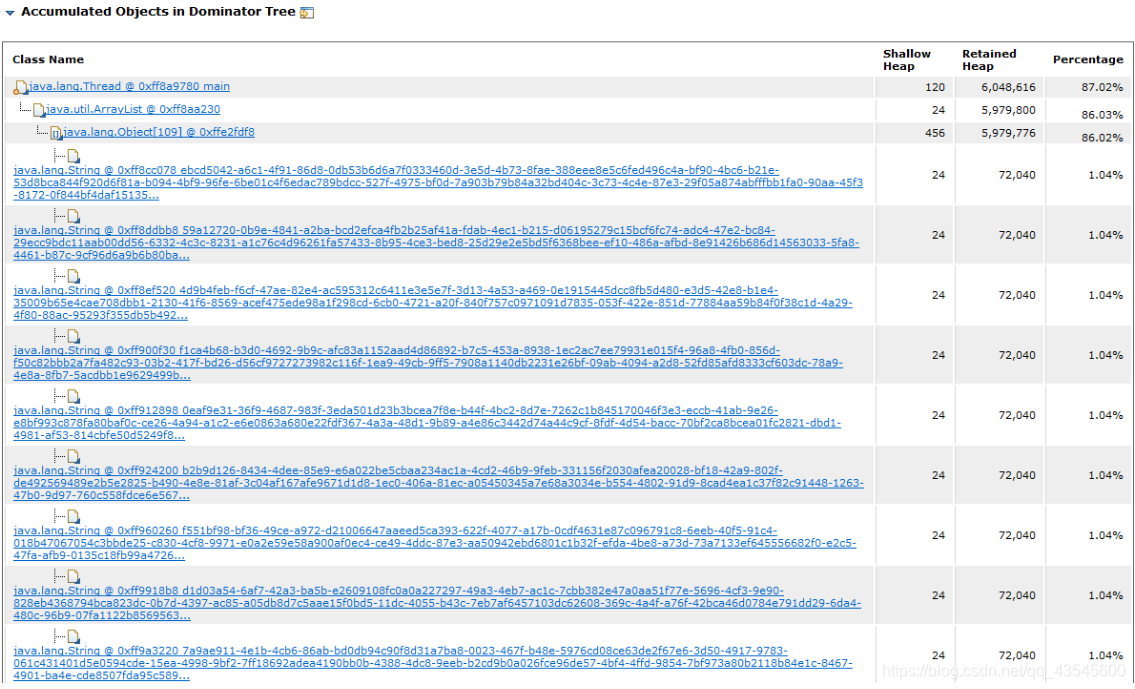The width and height of the screenshot is (1135, 689).
Task: Open String @ 0xff912898 0eaf9e31 link
Action: 427,423
